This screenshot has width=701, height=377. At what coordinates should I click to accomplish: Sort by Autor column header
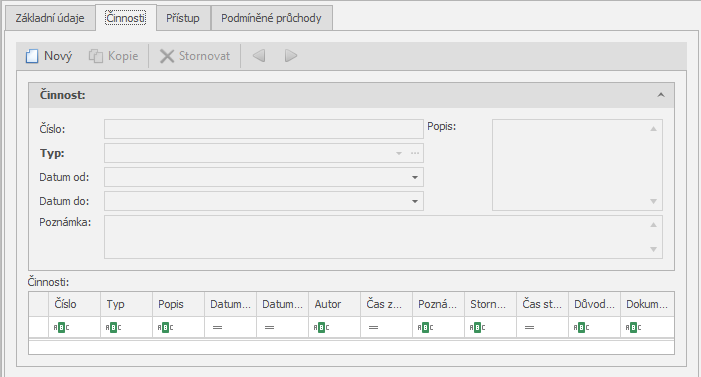(334, 304)
